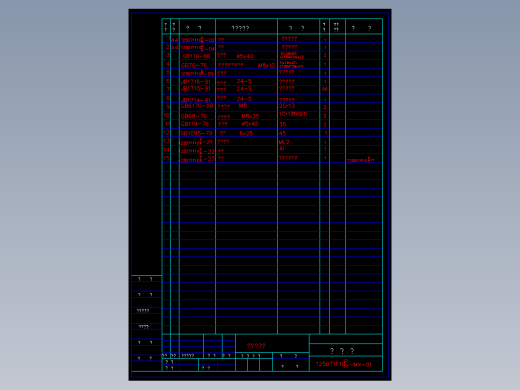Select row number 12 in the parts list
The width and height of the screenshot is (520, 390).
coord(166,133)
